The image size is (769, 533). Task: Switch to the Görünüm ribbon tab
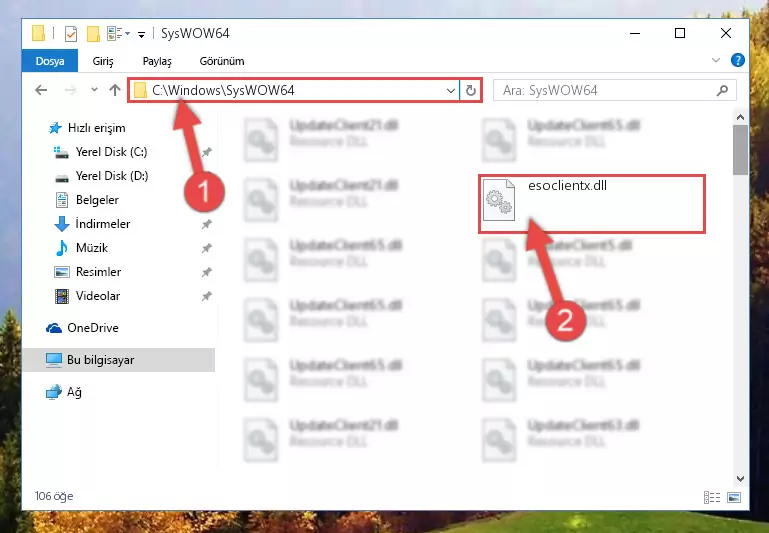pos(222,61)
